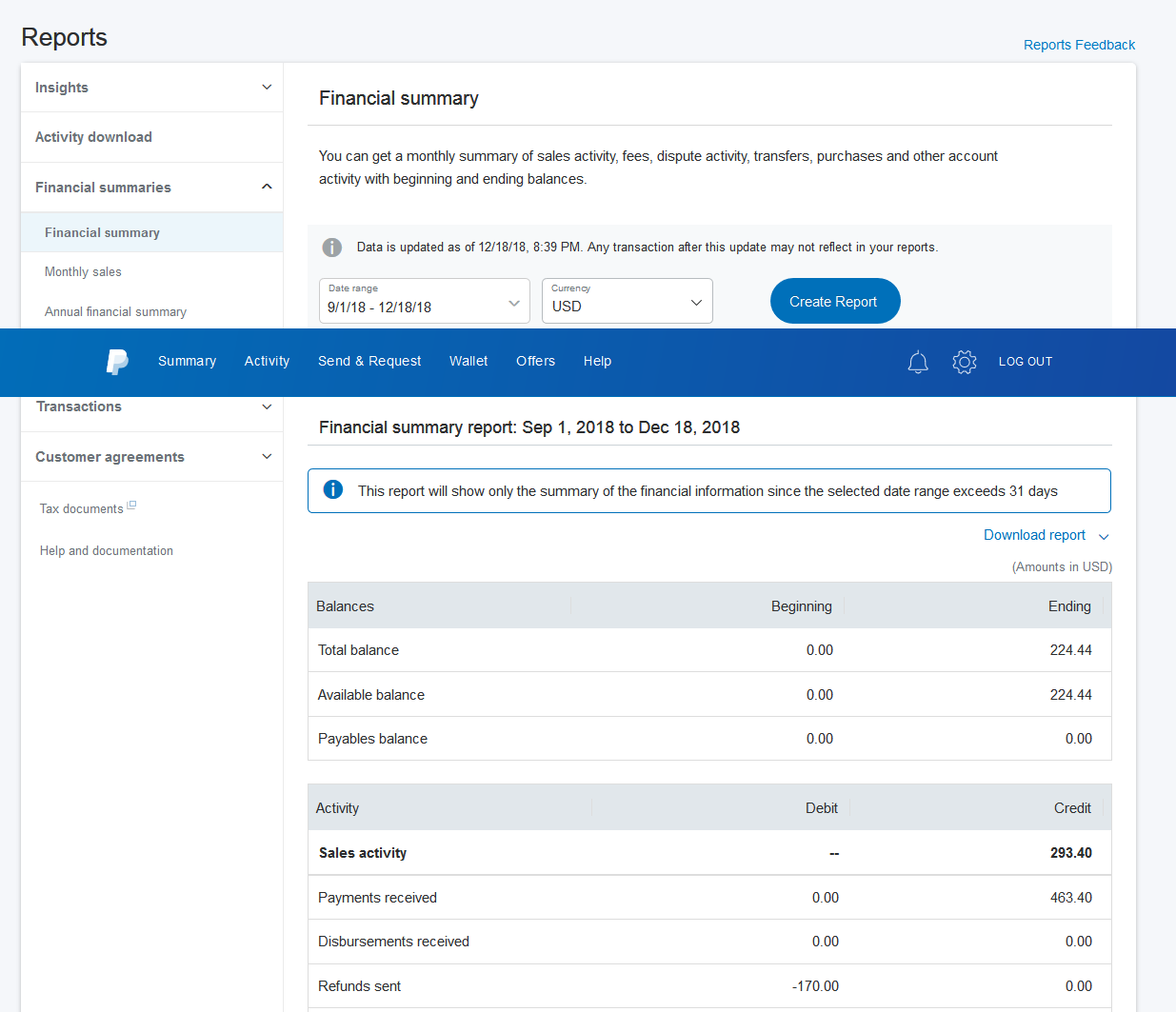Click the Refunds sent debit -170.00
Image resolution: width=1176 pixels, height=1012 pixels.
(x=815, y=986)
